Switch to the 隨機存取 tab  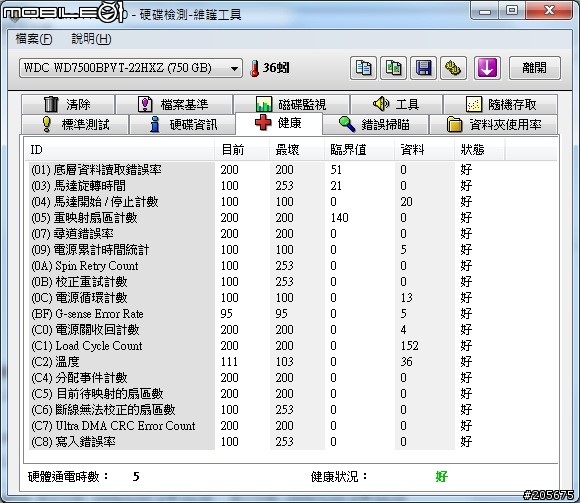[500, 104]
